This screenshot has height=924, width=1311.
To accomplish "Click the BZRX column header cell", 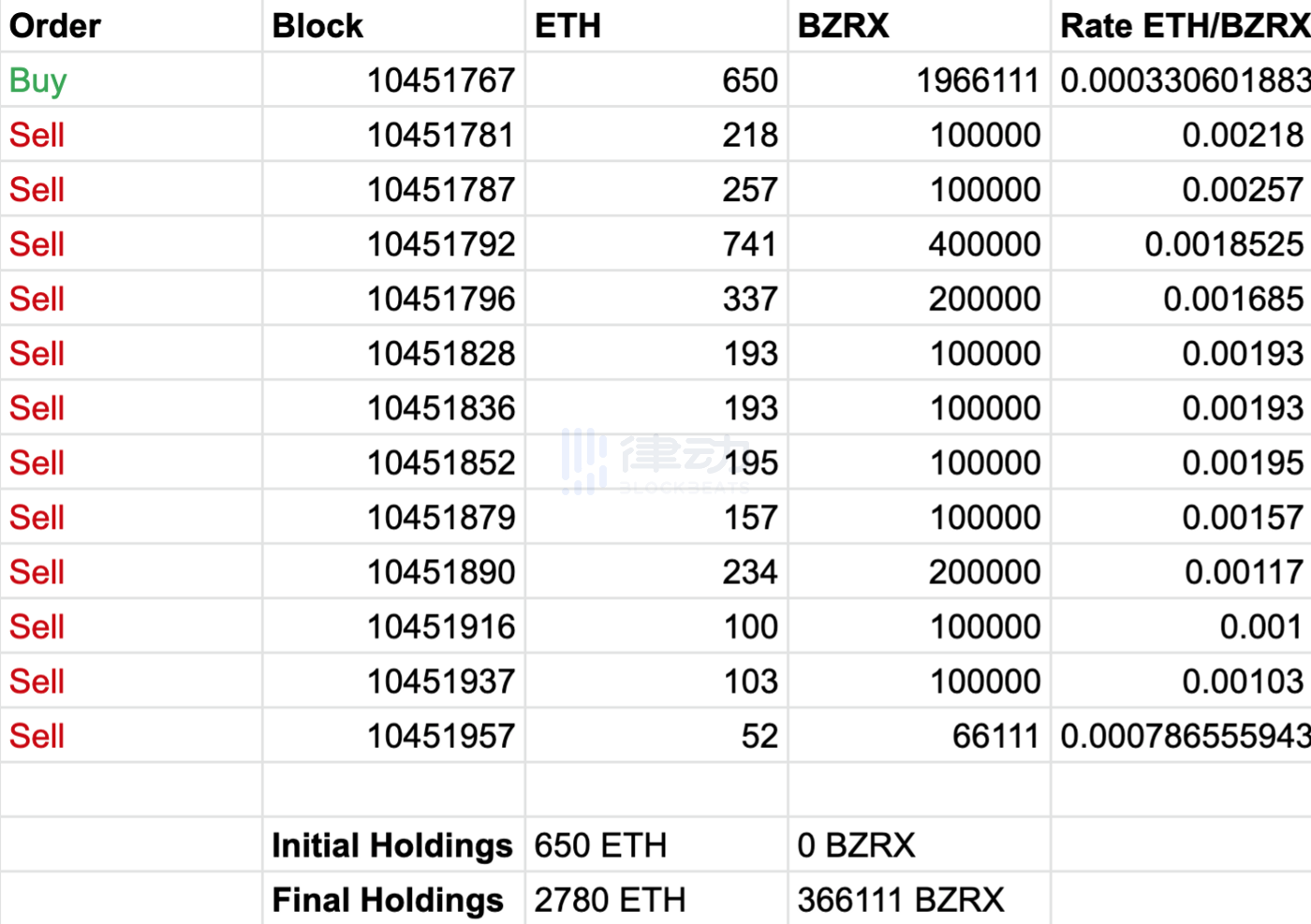I will pyautogui.click(x=843, y=25).
